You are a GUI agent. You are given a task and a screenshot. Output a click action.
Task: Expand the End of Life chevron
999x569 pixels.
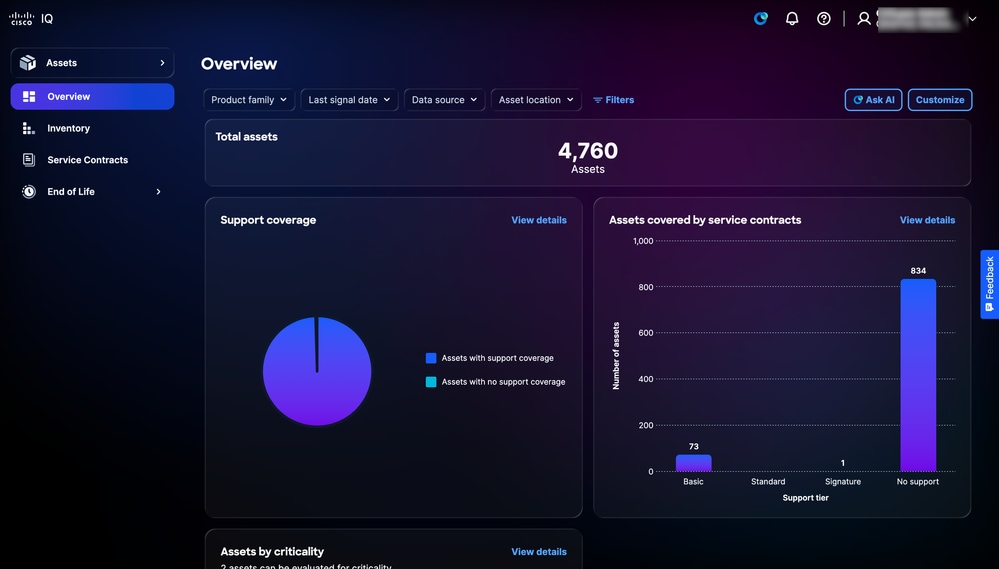click(158, 191)
